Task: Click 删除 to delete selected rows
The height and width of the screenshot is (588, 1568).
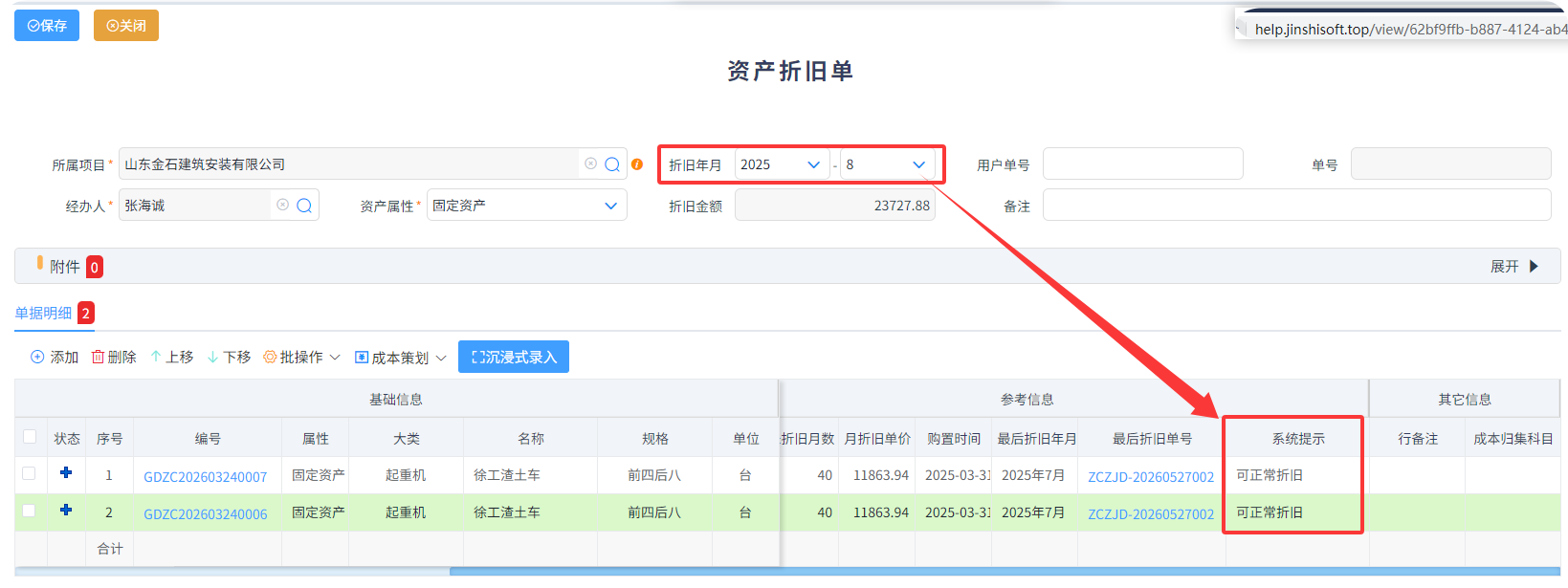Action: coord(114,357)
